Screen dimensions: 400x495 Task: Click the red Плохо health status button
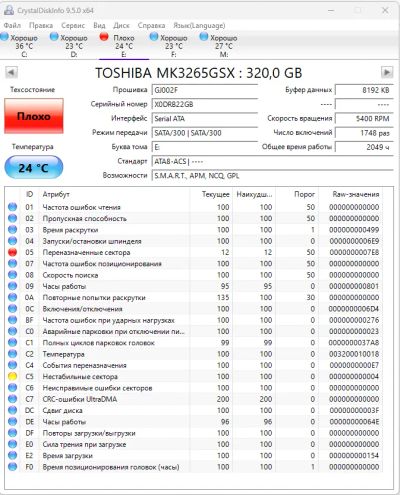coord(34,116)
